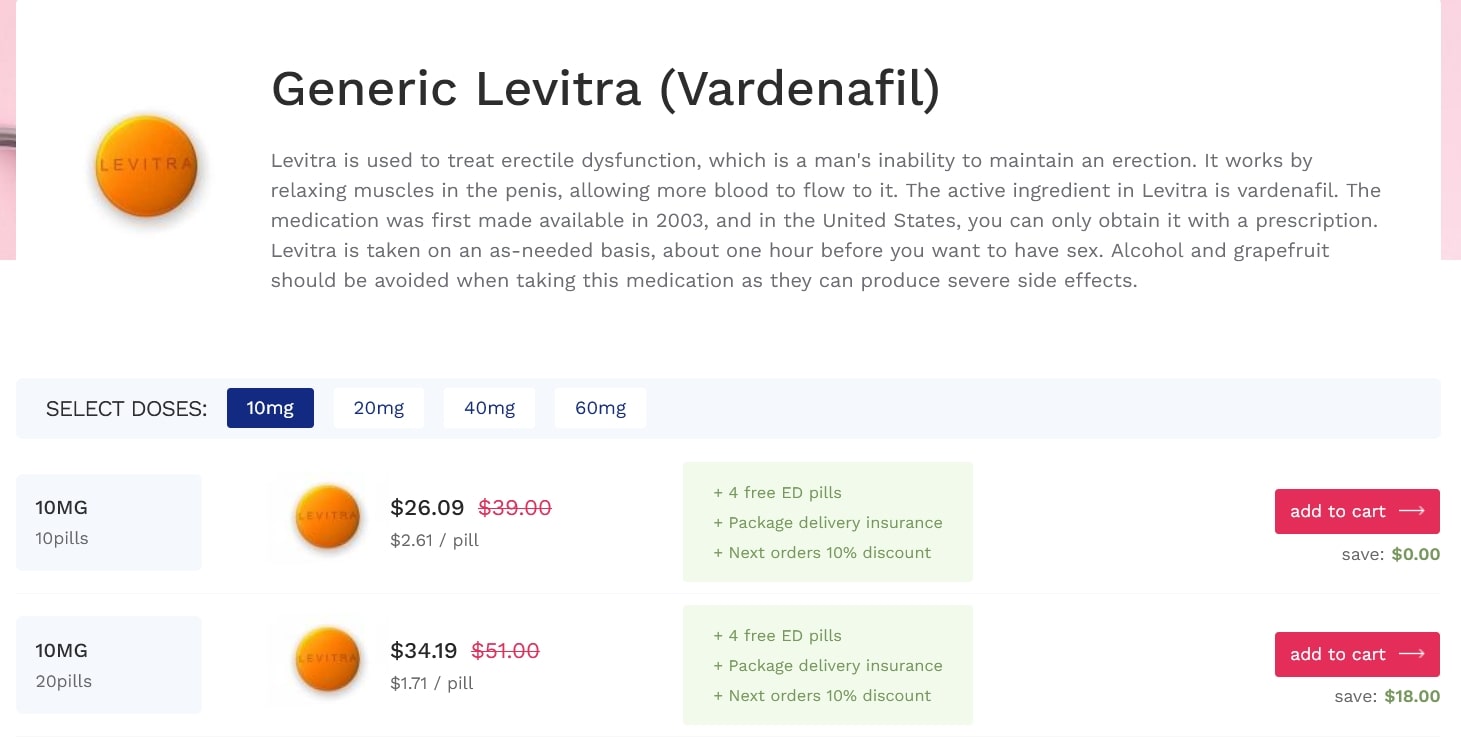
Task: Click the 10MG 20pills package label
Action: pyautogui.click(x=109, y=665)
